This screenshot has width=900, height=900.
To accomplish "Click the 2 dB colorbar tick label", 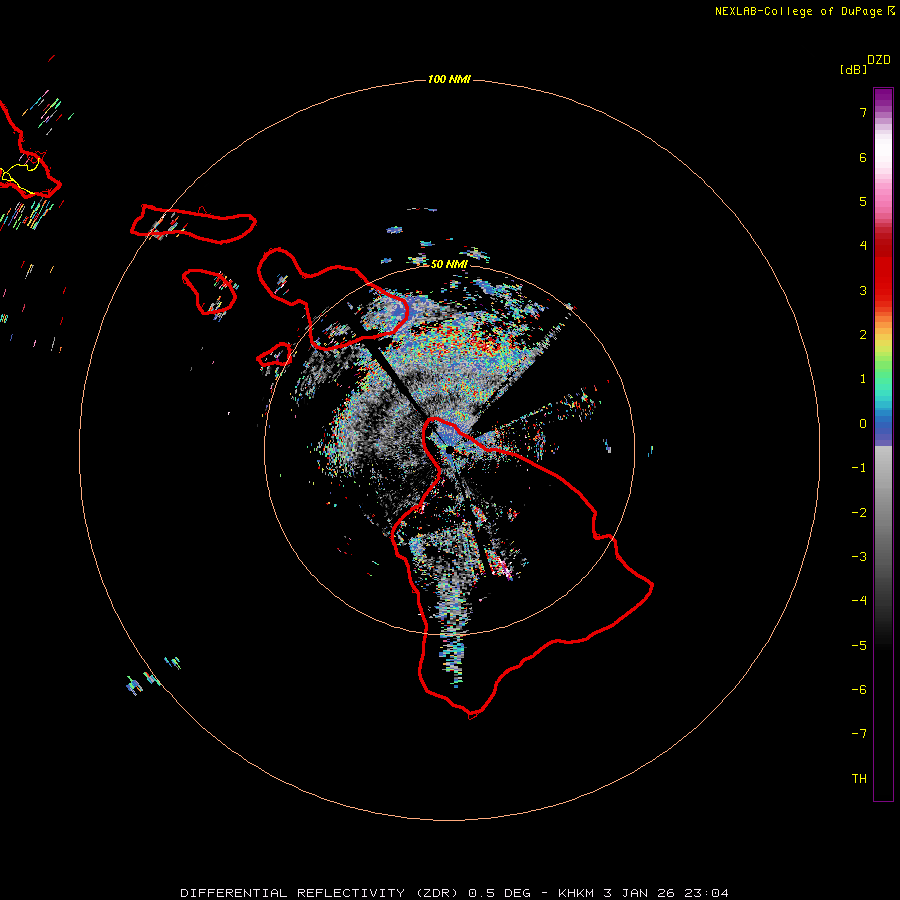I will 863,335.
